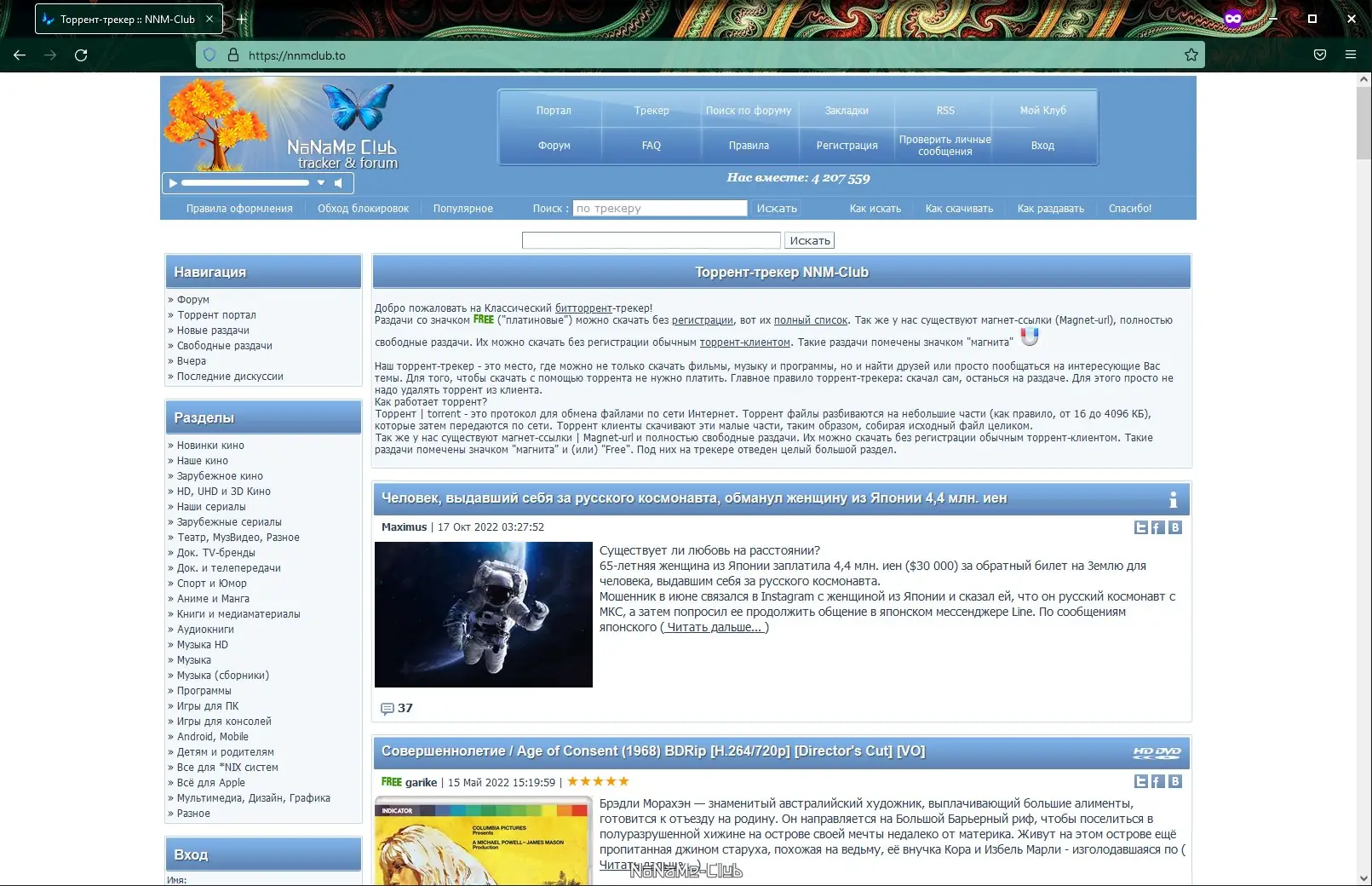The height and width of the screenshot is (886, 1372).
Task: Open the tracking protection shield icon
Action: coord(210,55)
